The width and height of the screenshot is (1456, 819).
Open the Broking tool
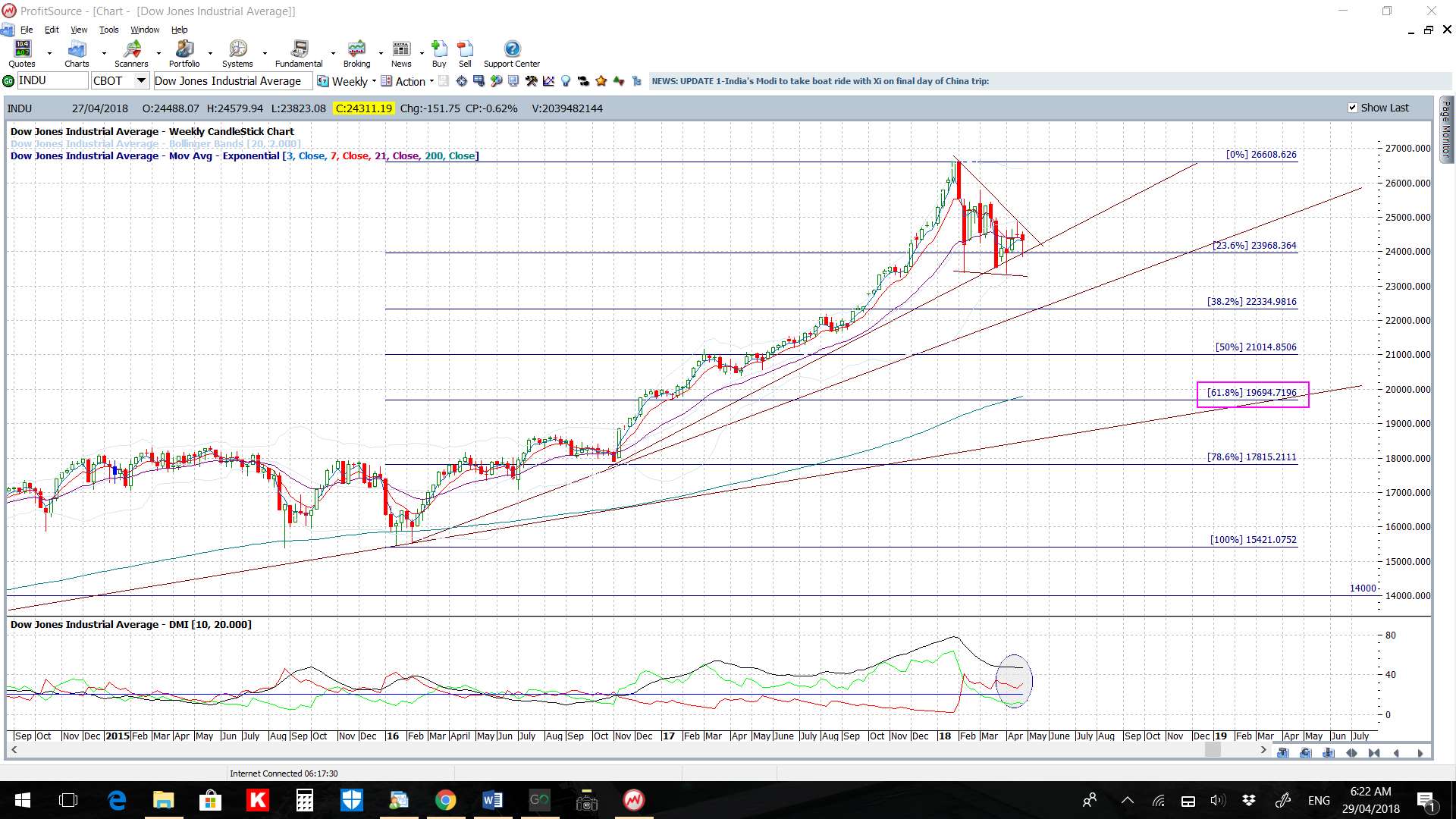click(356, 54)
